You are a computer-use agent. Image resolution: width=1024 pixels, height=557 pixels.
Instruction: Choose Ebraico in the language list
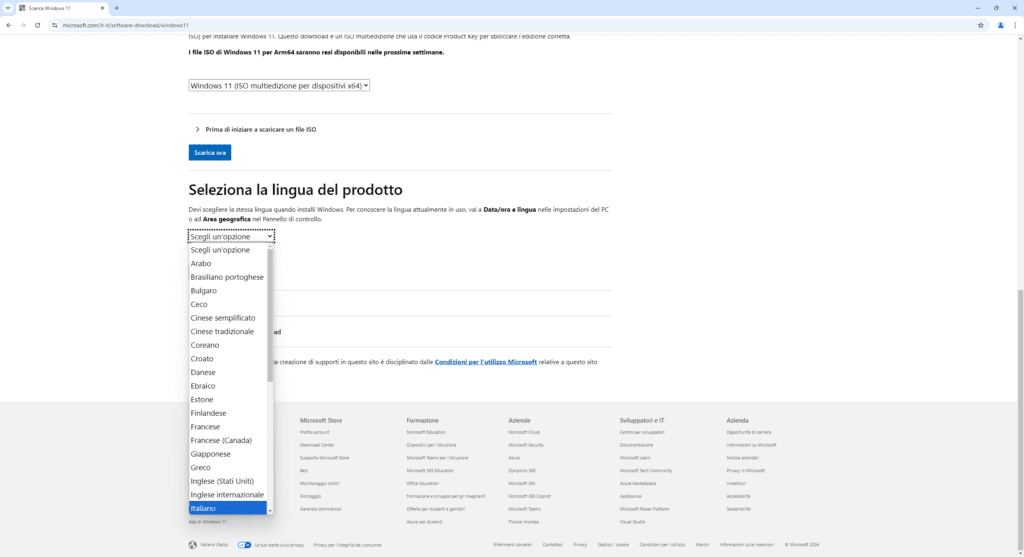(228, 386)
